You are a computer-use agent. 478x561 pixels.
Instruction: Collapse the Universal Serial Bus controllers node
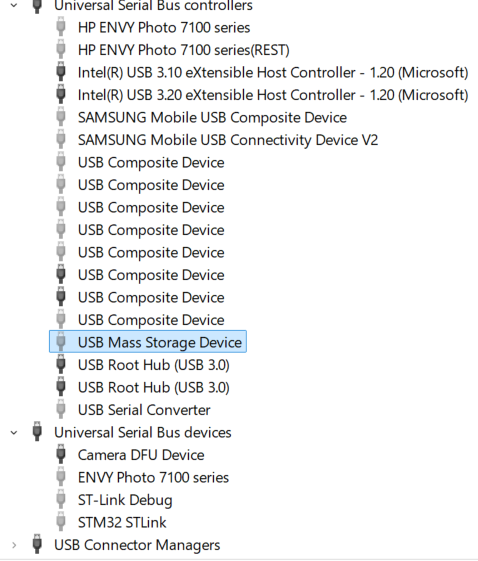click(x=14, y=5)
